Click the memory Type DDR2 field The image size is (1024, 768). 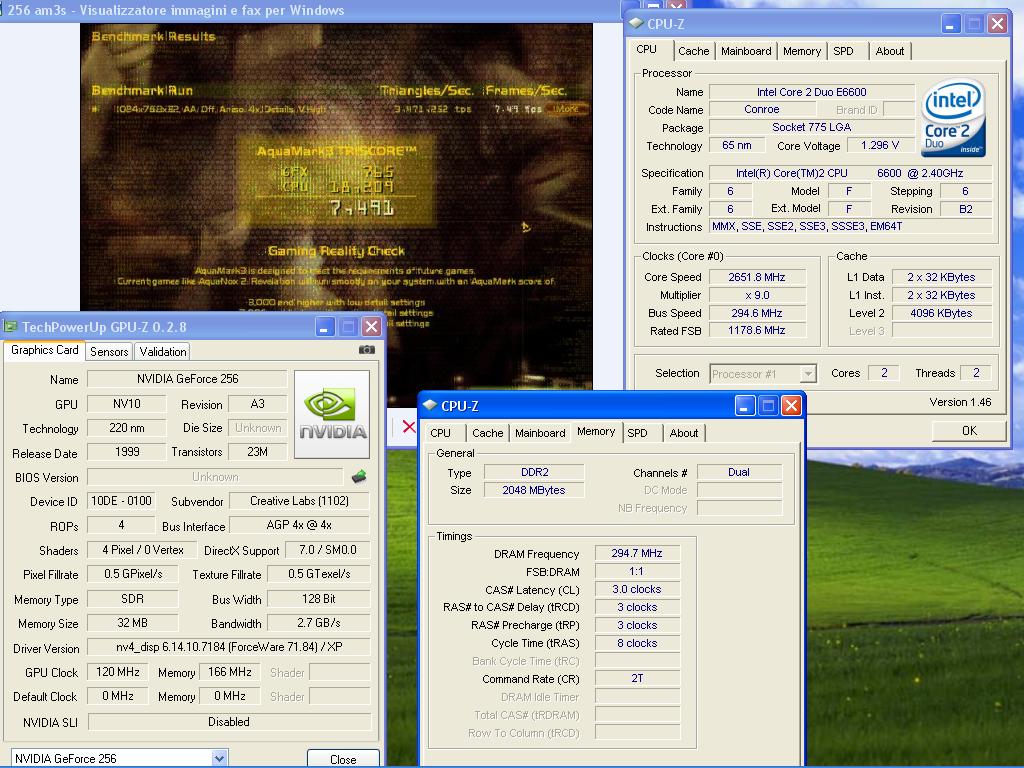point(534,472)
